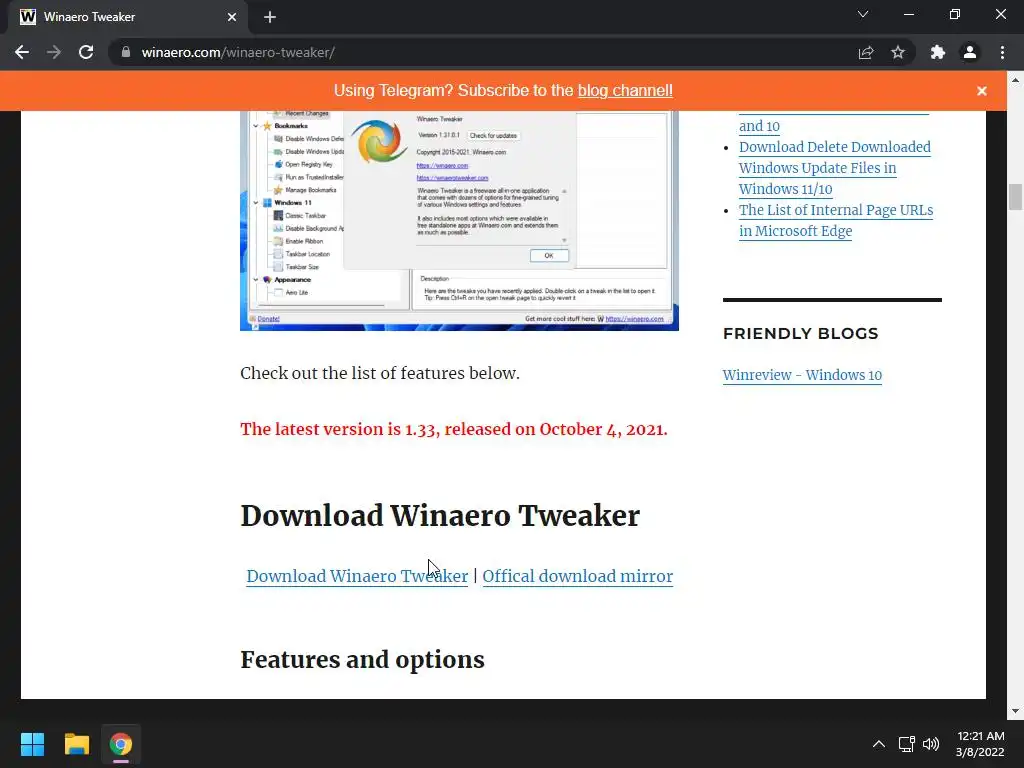
Task: Open the tab search dropdown arrow
Action: [x=863, y=14]
